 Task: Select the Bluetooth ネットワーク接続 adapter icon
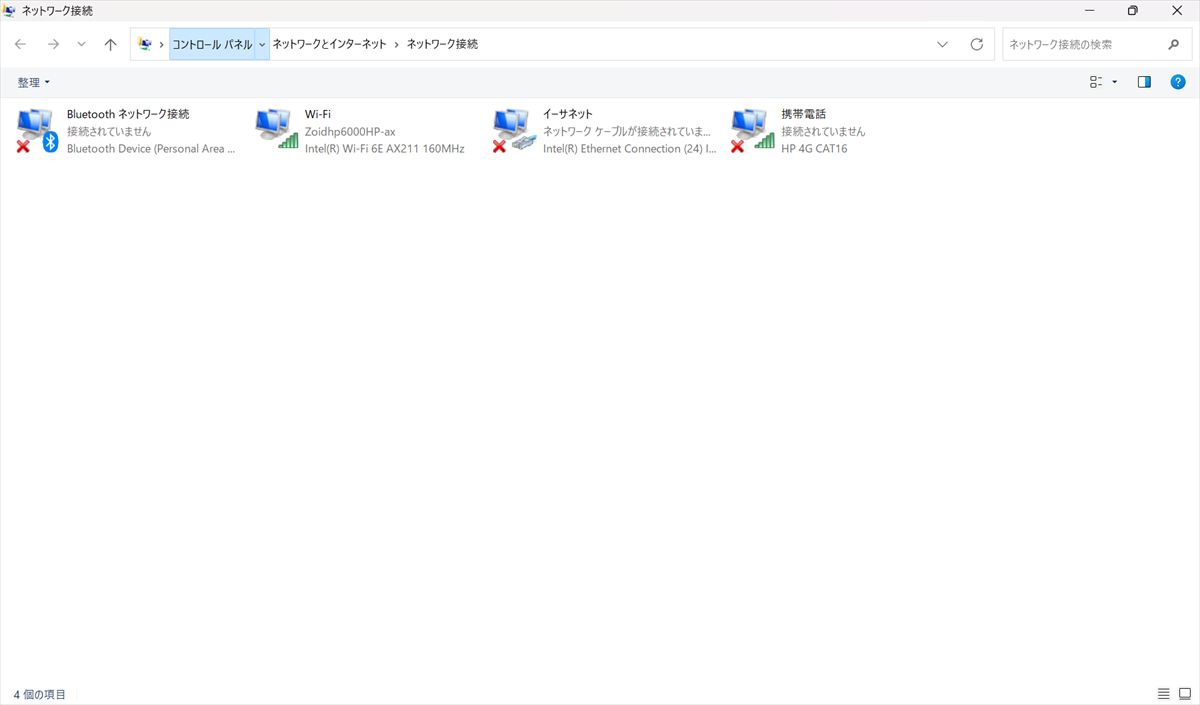pos(37,131)
